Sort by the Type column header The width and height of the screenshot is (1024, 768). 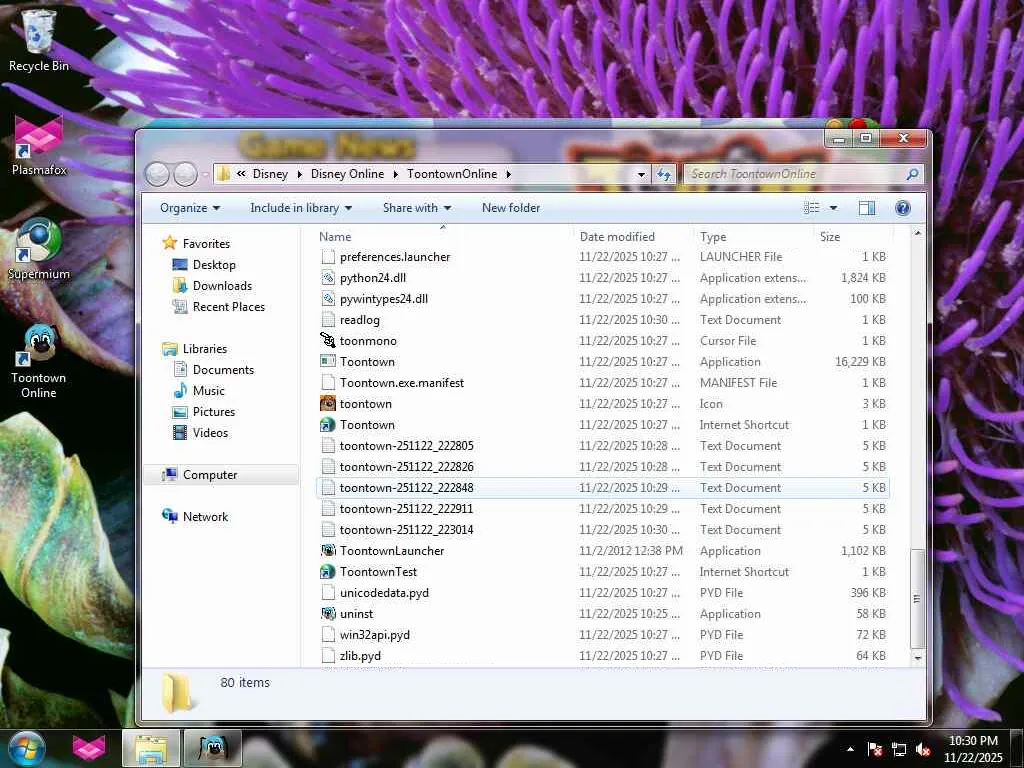tap(754, 236)
